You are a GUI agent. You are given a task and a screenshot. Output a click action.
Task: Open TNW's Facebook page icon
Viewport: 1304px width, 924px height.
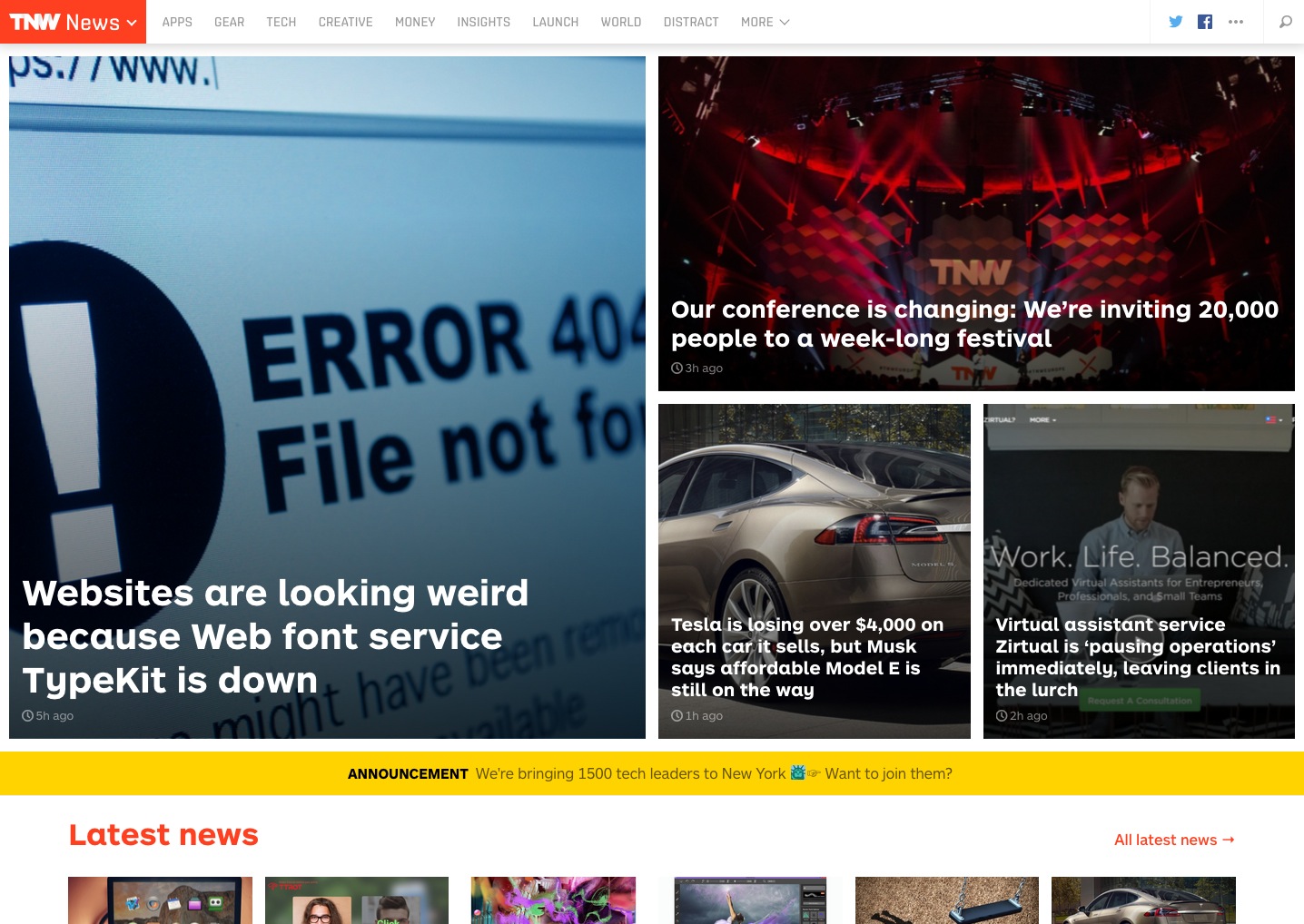coord(1205,22)
